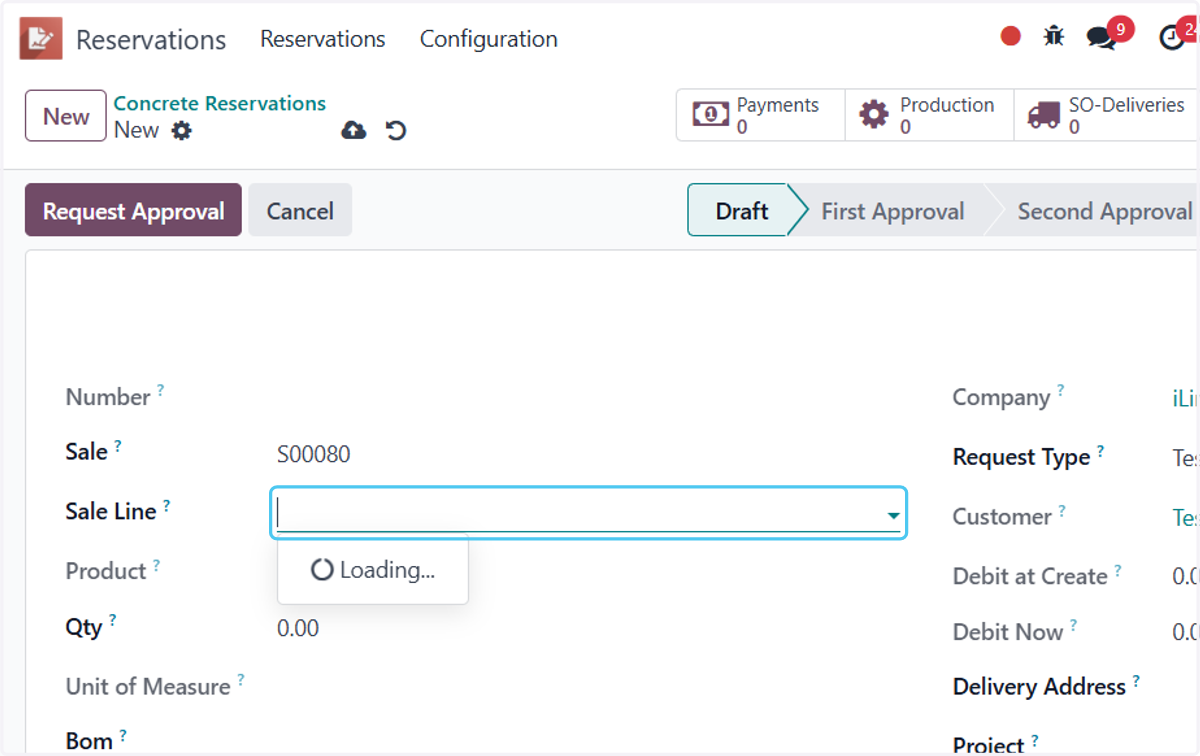Screen dimensions: 1200x756
Task: Click the Delivery Address field label
Action: click(1039, 687)
